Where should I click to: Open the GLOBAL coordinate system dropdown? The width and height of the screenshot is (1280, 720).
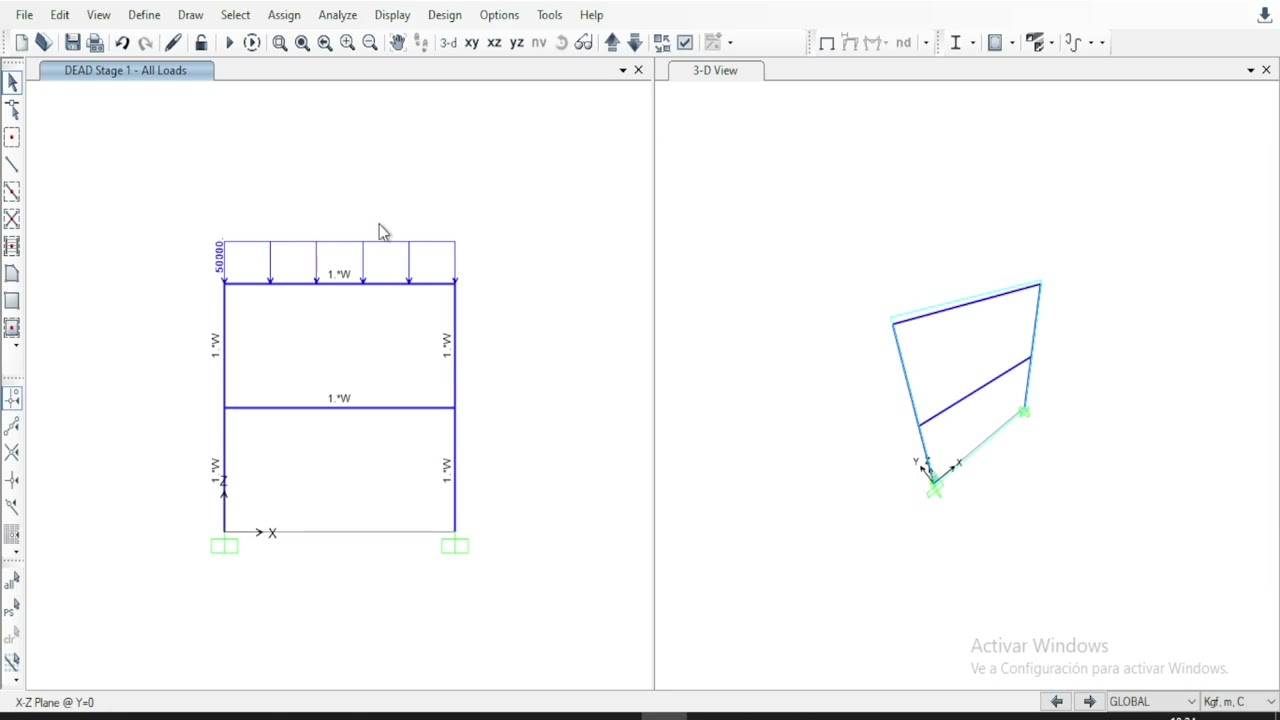(x=1152, y=702)
